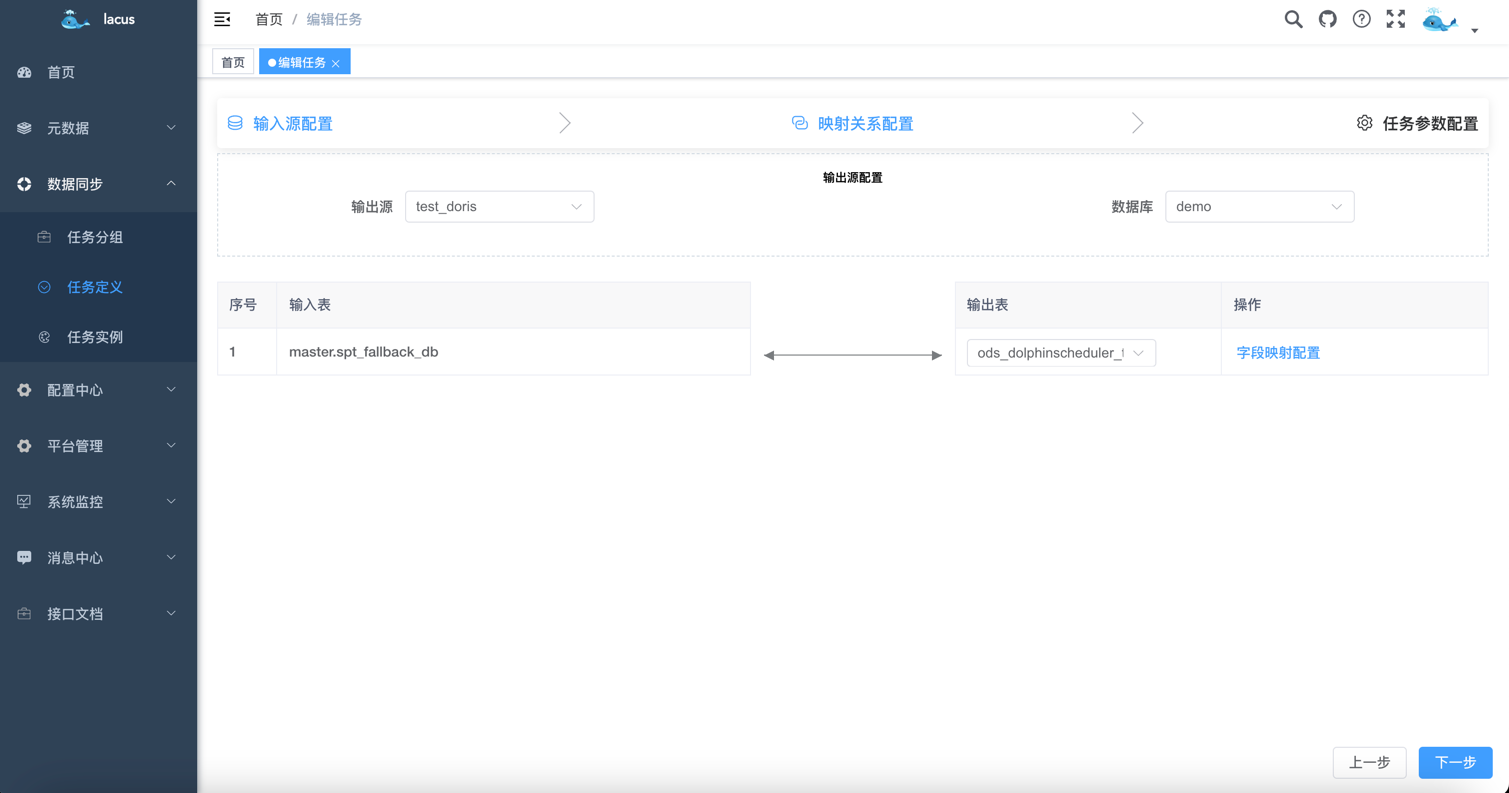Click the 输出表 column header
The height and width of the screenshot is (793, 1509).
(1088, 305)
